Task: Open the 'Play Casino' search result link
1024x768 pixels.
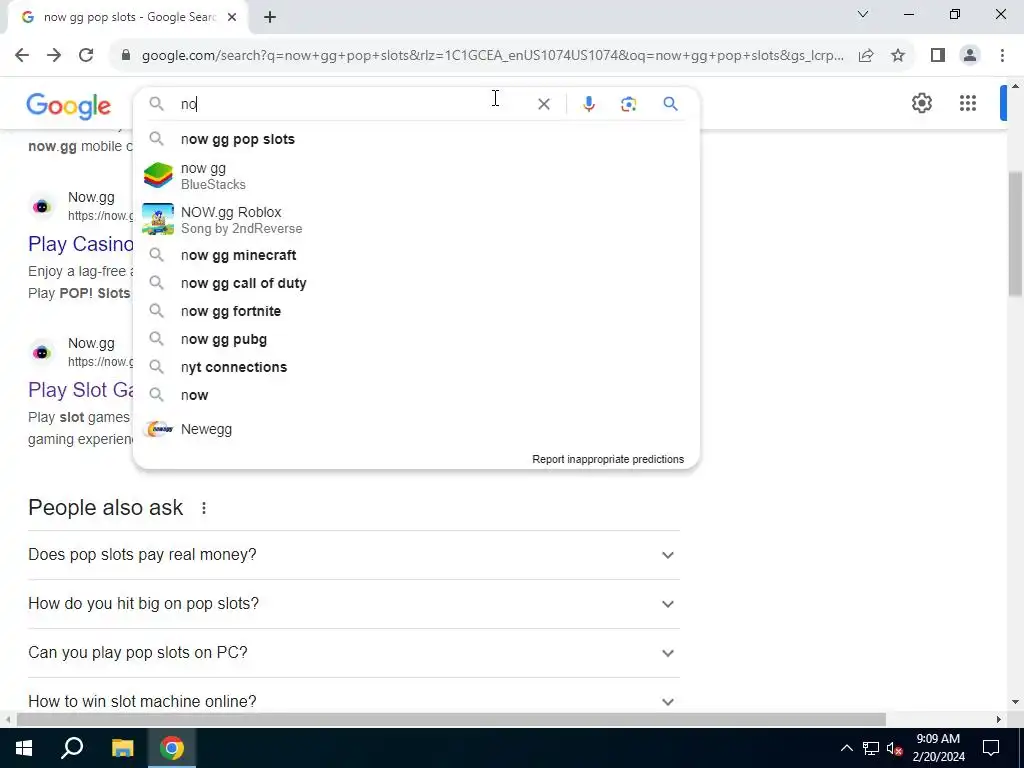Action: tap(80, 244)
